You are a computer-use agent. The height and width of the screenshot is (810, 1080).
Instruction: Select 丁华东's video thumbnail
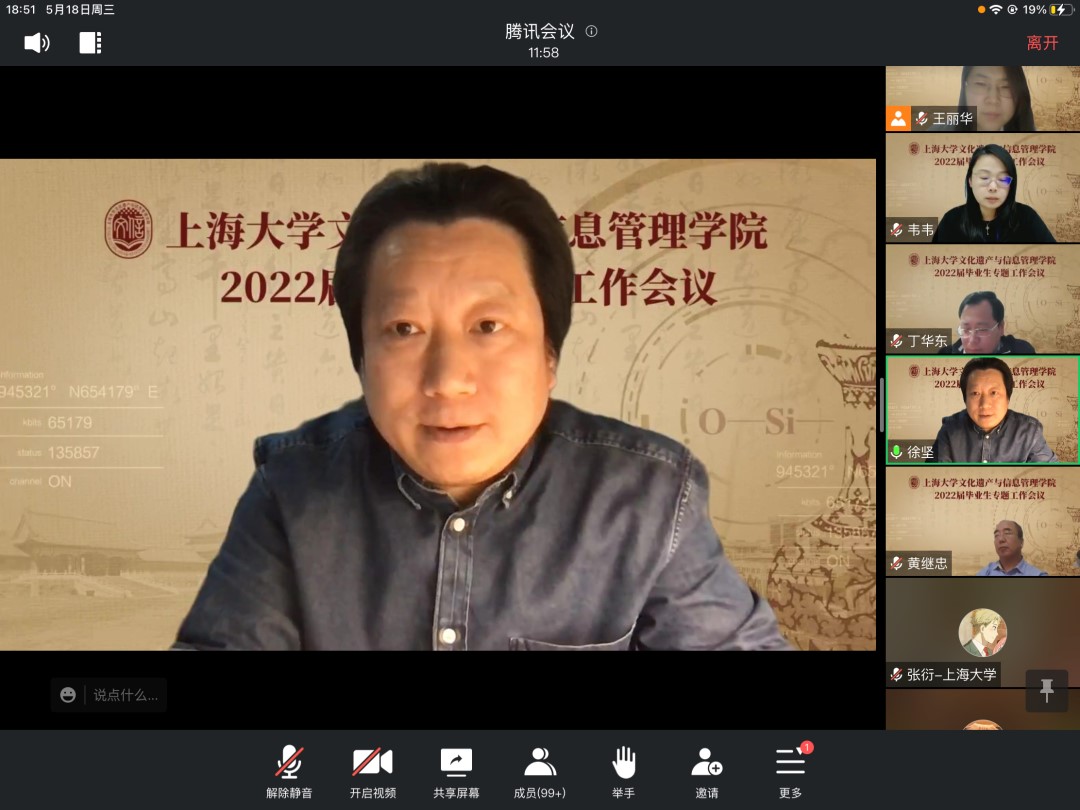click(x=982, y=299)
